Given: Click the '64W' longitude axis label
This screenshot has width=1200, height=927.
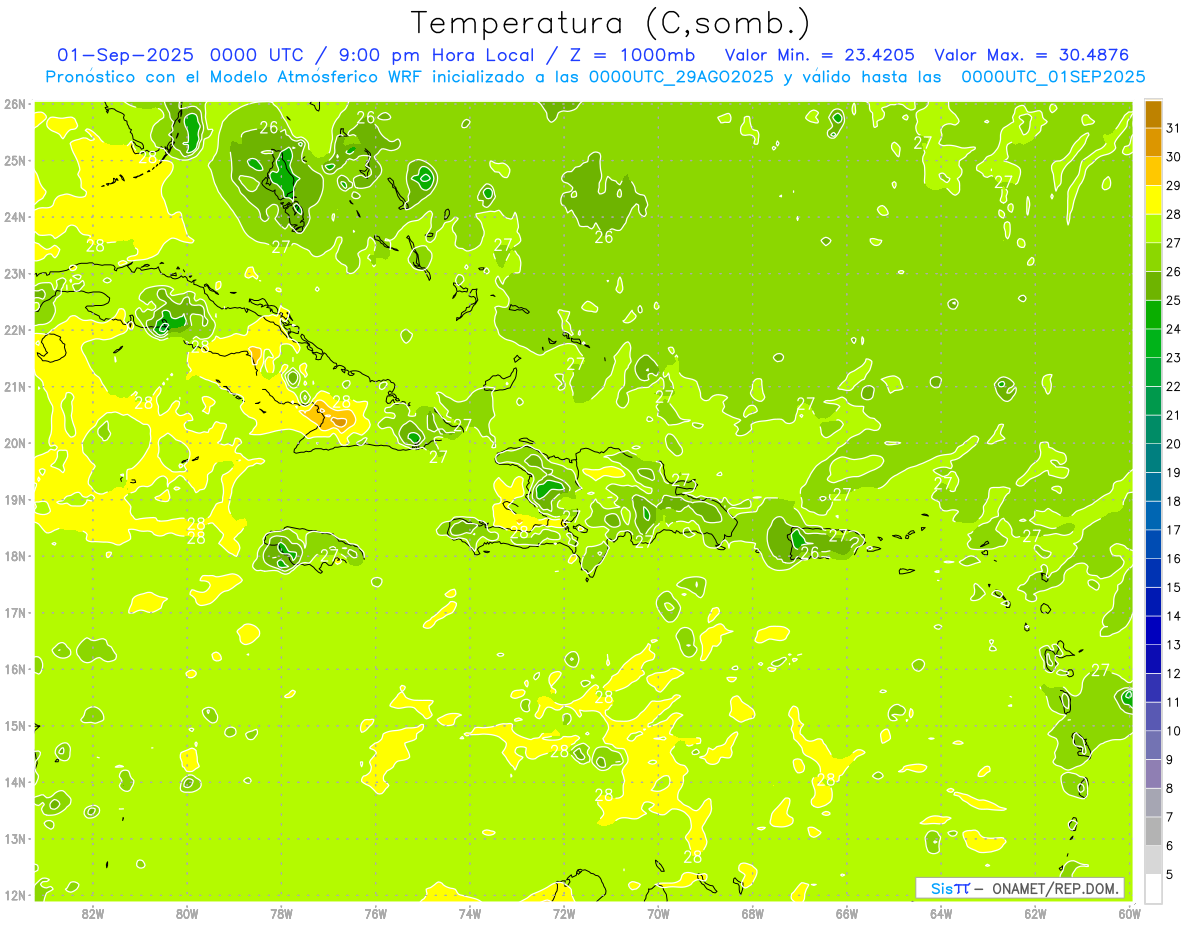Looking at the screenshot, I should click(941, 913).
